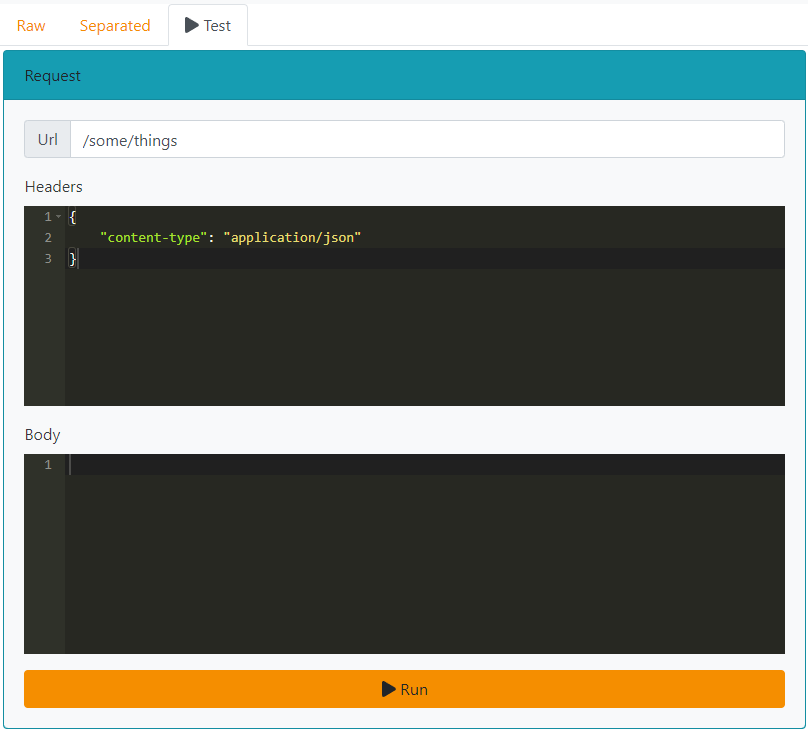Click the Url label addon
Screen dimensions: 808x734
[x=47, y=140]
